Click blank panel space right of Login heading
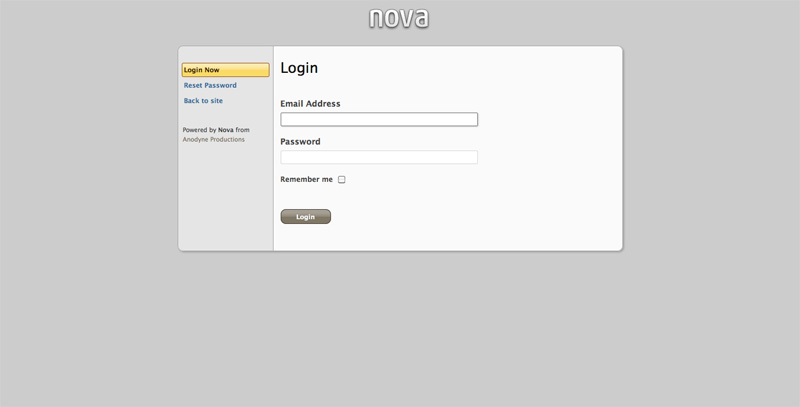The height and width of the screenshot is (407, 800). [480, 68]
